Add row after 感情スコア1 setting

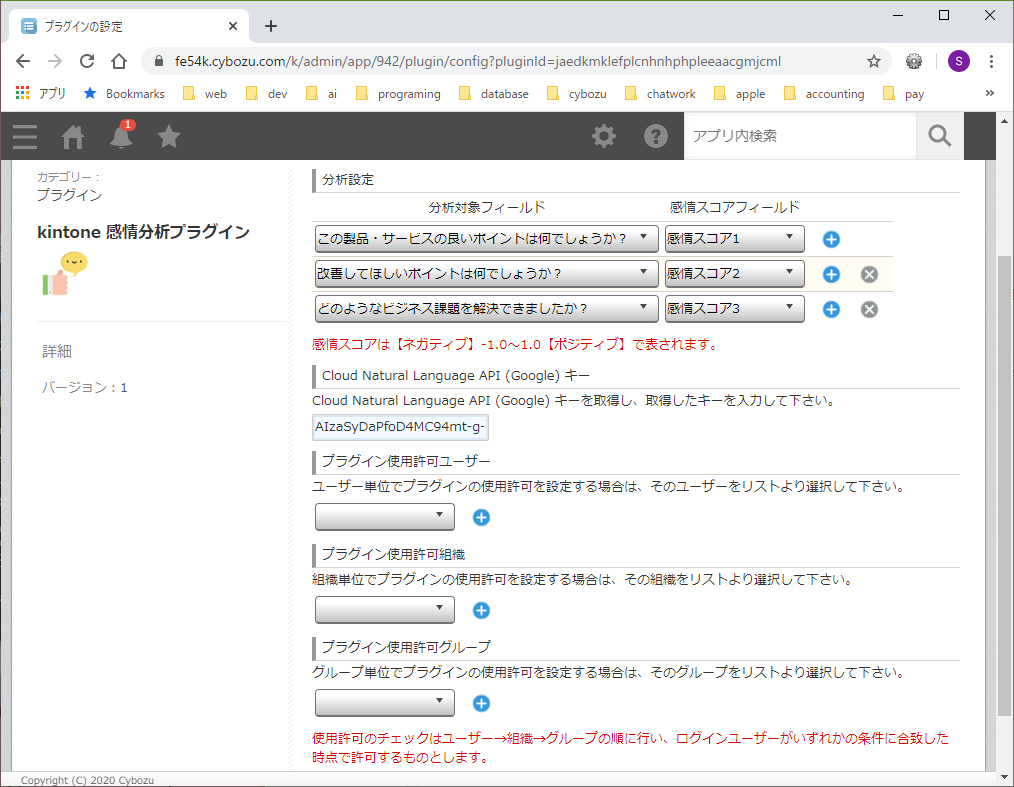tap(831, 239)
